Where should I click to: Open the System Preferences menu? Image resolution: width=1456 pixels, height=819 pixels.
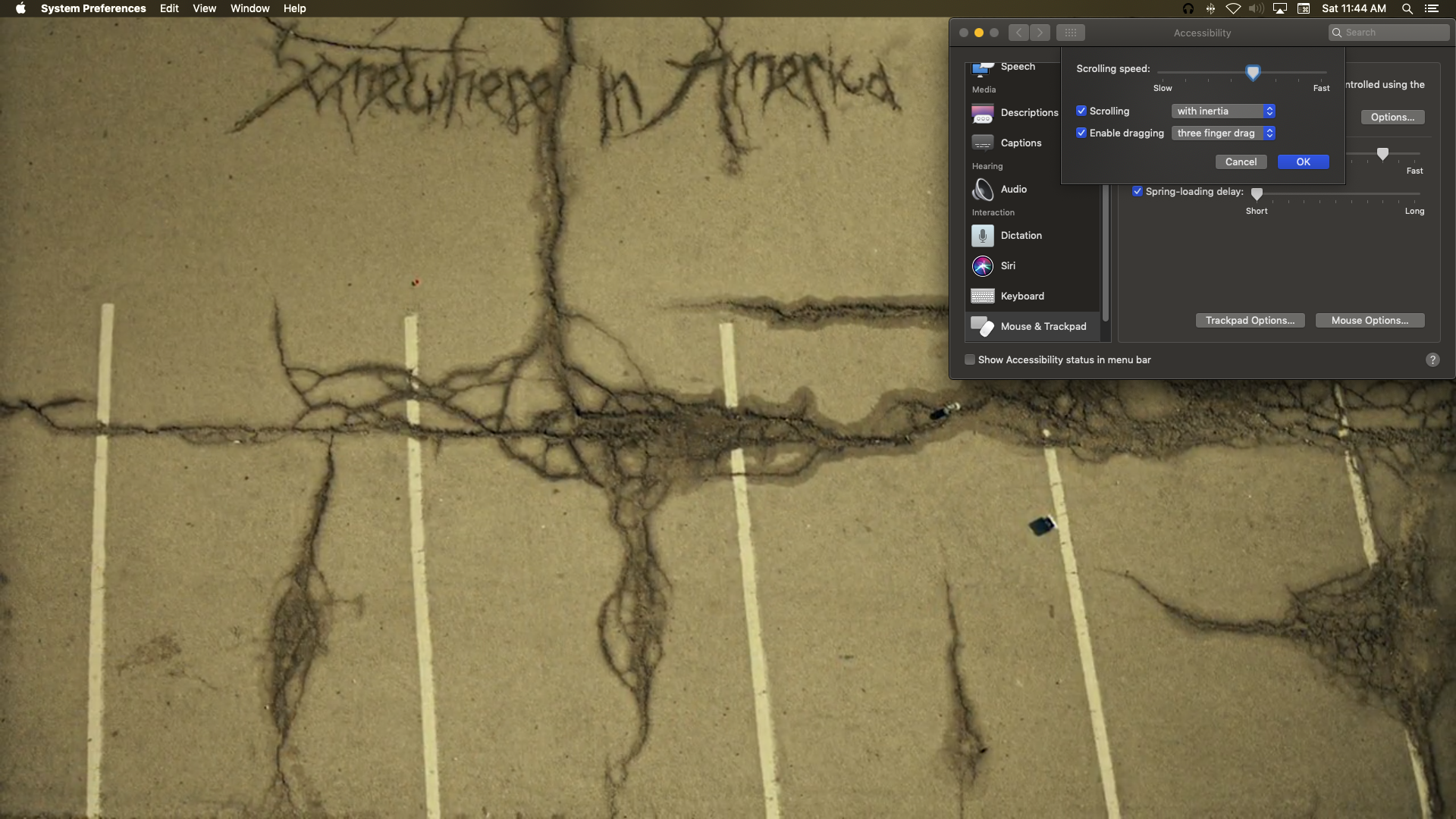point(93,8)
